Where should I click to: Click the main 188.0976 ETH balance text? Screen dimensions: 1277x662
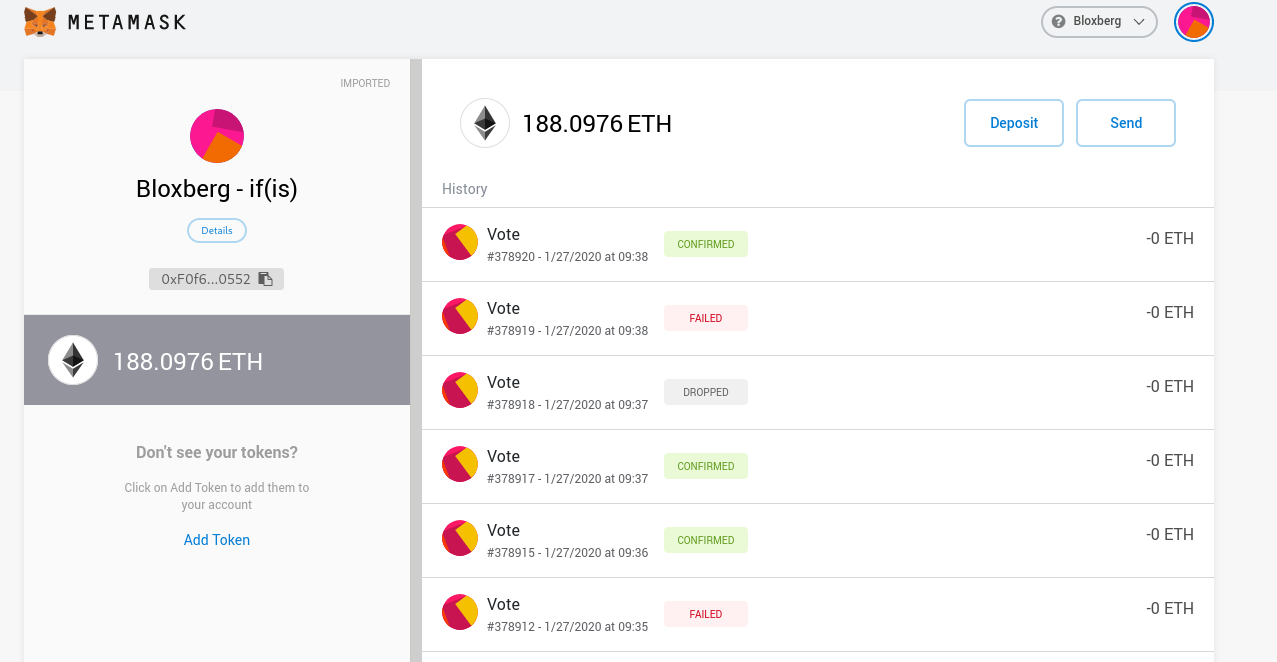click(x=597, y=124)
